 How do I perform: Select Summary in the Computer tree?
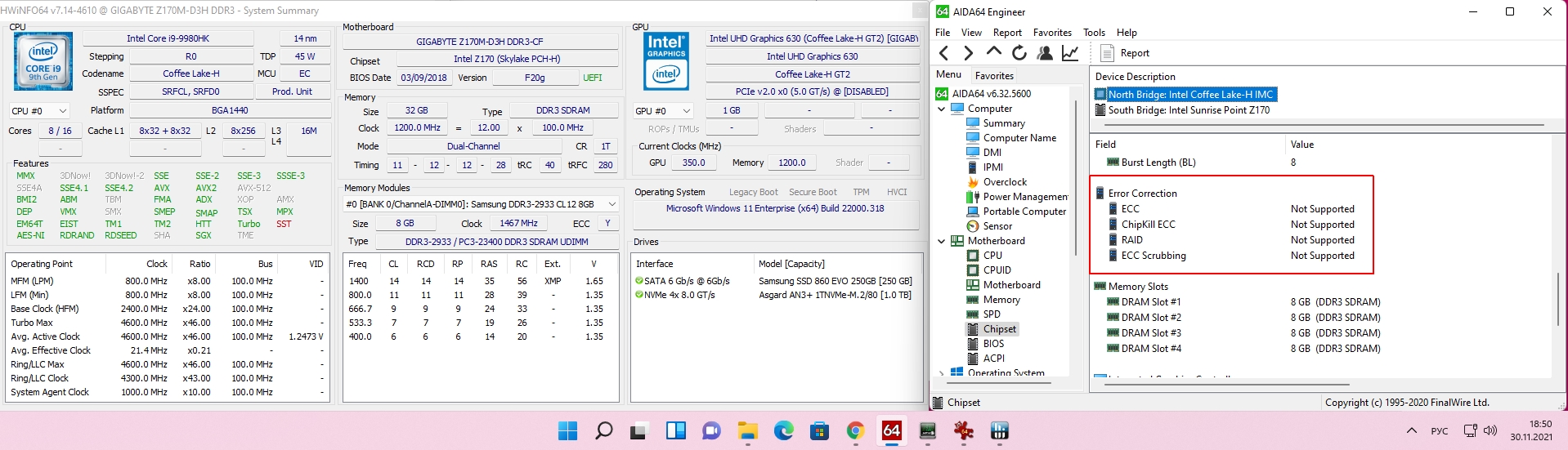995,123
